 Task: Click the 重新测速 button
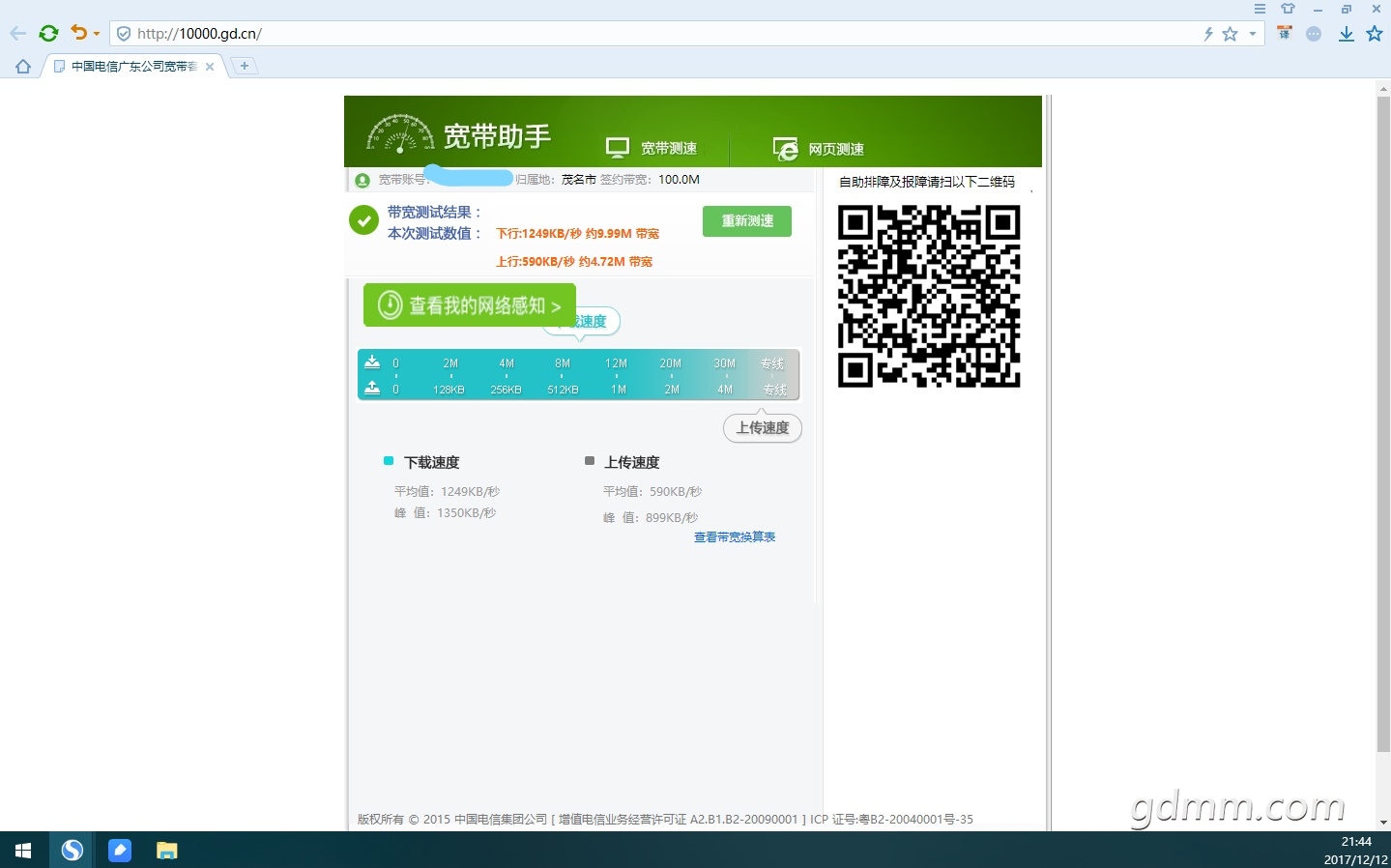[747, 221]
